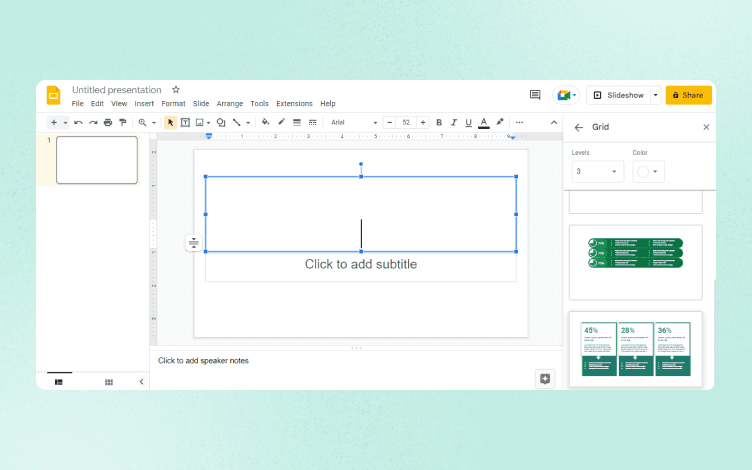The width and height of the screenshot is (752, 470).
Task: Choose the select cursor tool
Action: tap(170, 123)
